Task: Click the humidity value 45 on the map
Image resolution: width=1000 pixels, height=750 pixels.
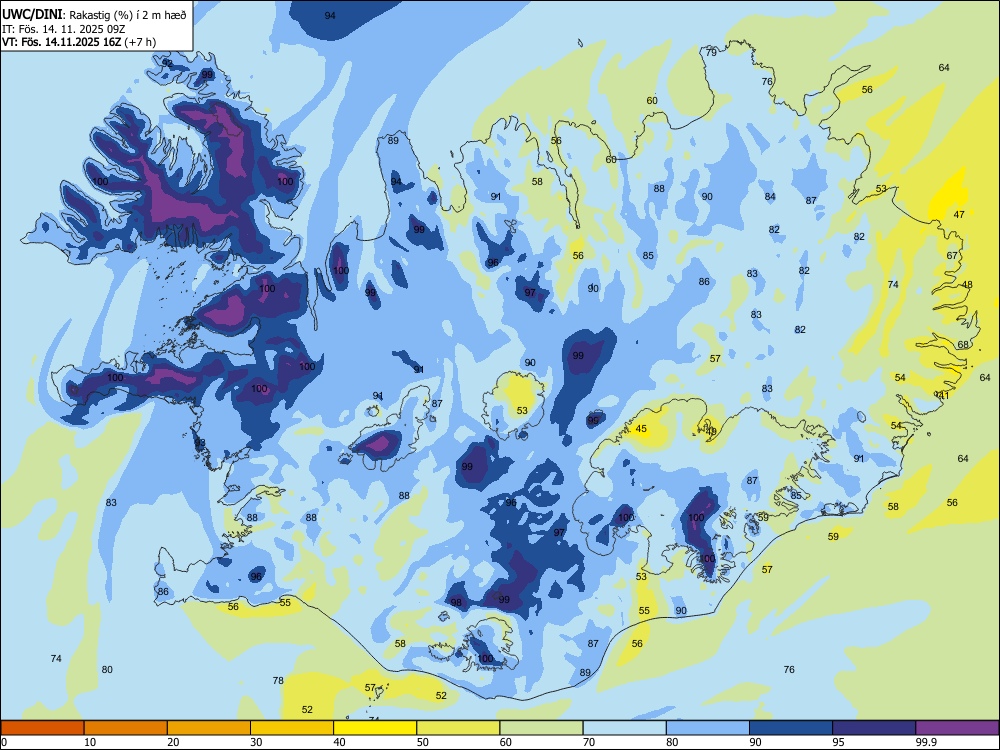Action: (x=641, y=429)
